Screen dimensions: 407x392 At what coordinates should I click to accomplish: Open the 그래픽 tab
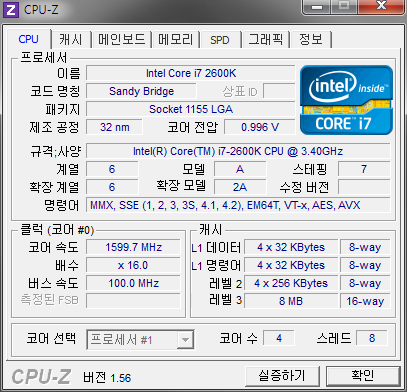tap(266, 40)
